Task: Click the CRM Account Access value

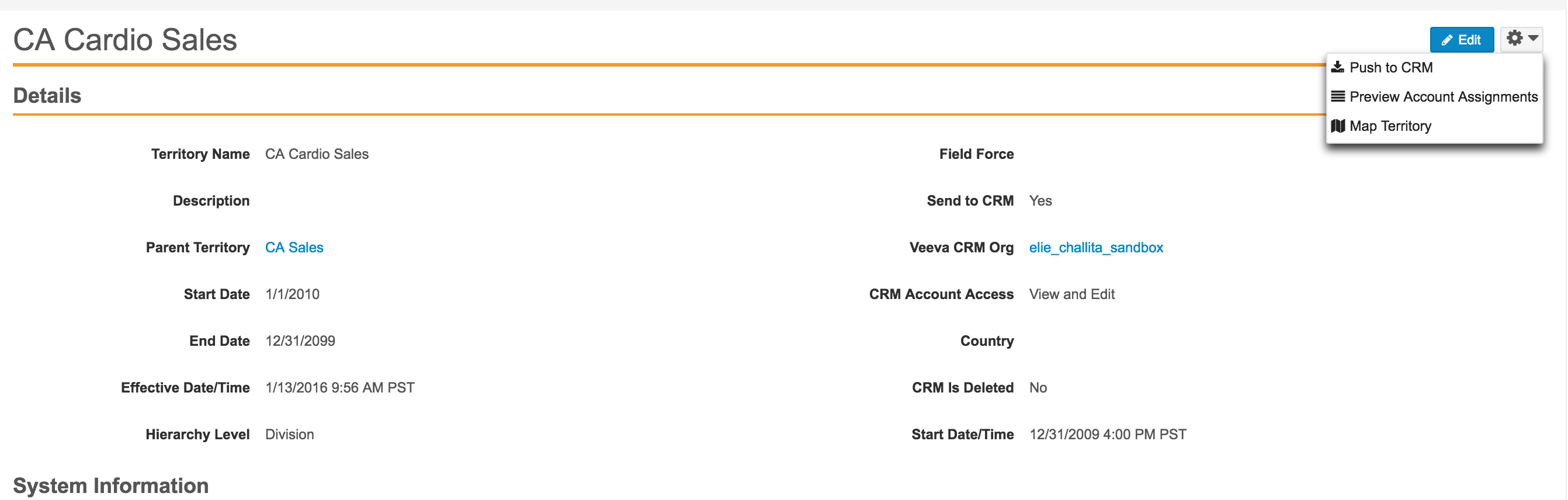Action: click(x=1071, y=294)
